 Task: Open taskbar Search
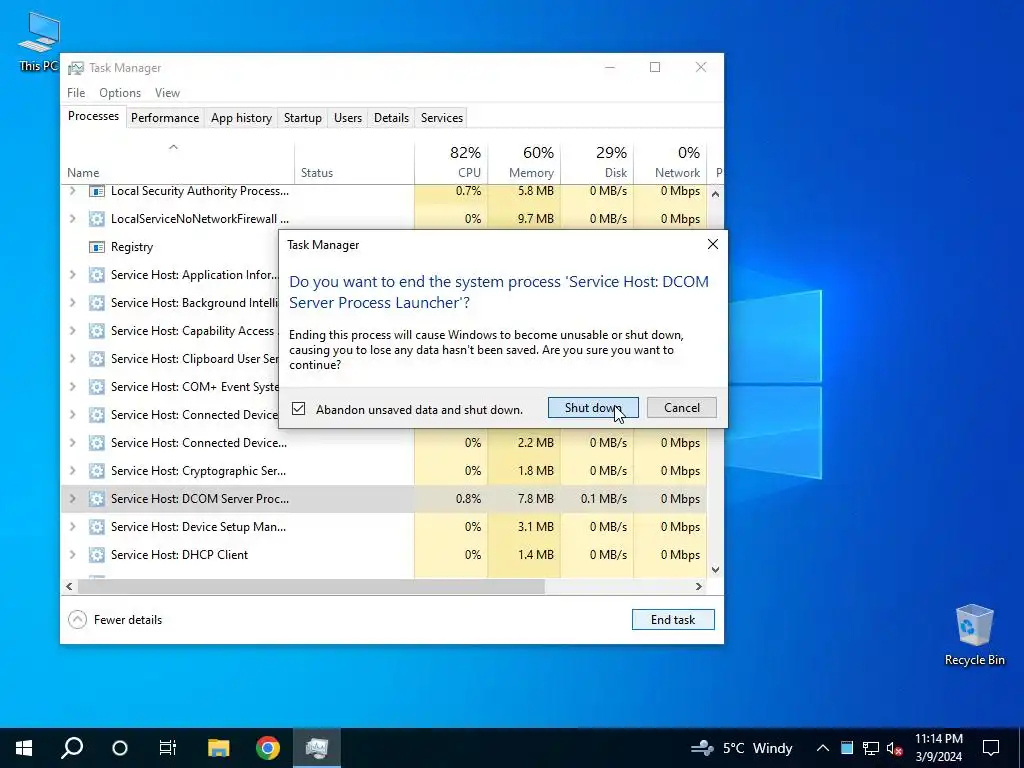point(72,748)
